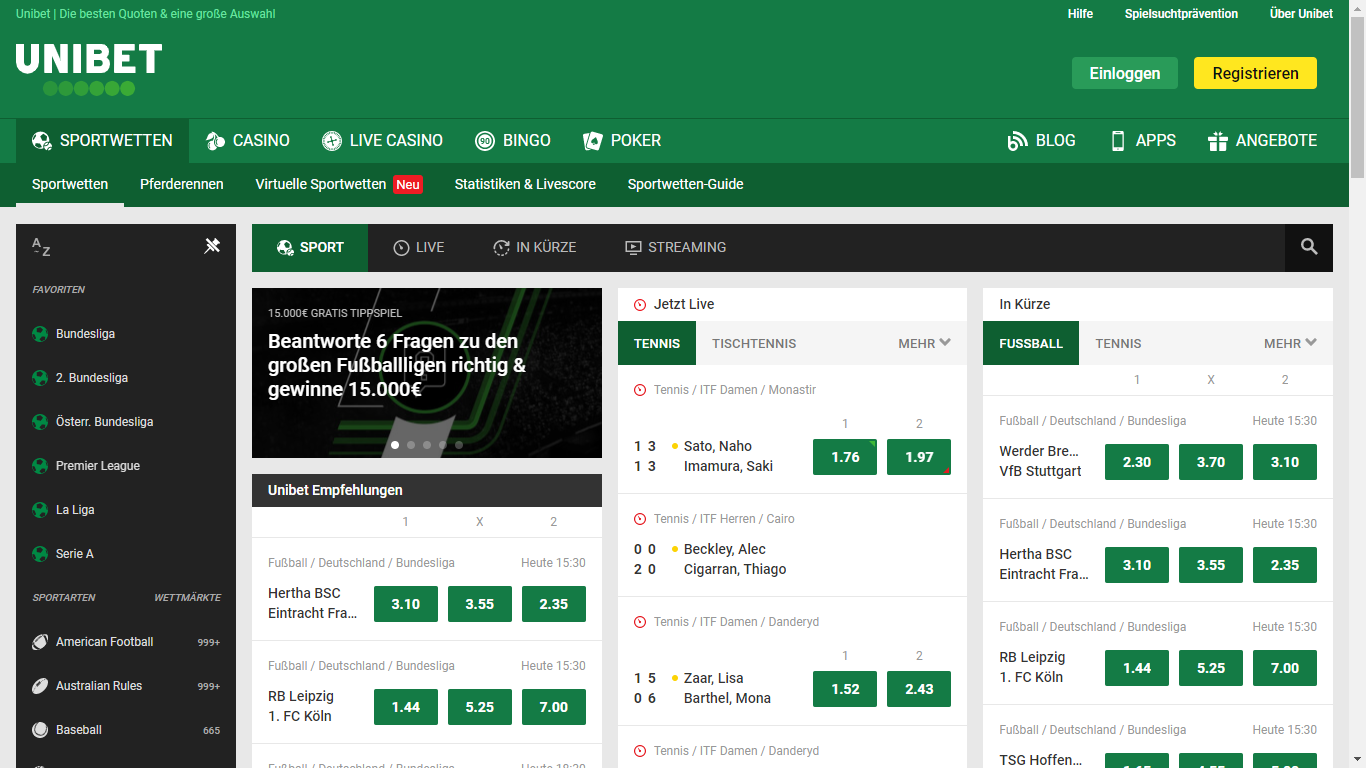1366x768 pixels.
Task: Select the fifth banner carousel dot
Action: point(459,444)
